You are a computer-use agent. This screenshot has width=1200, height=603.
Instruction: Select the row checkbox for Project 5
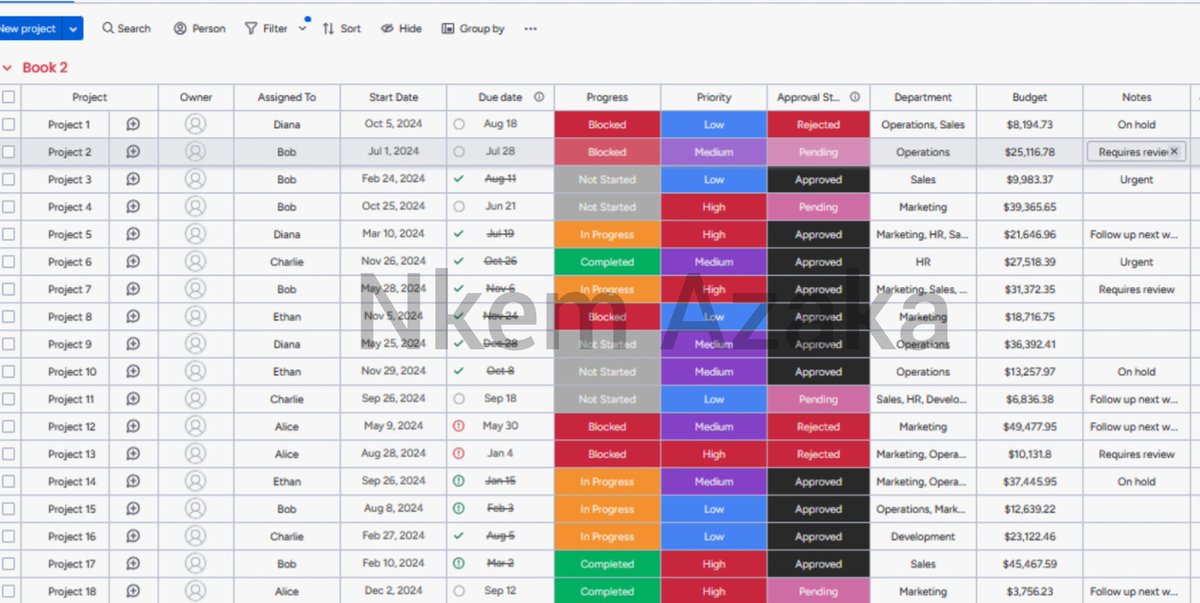point(9,234)
